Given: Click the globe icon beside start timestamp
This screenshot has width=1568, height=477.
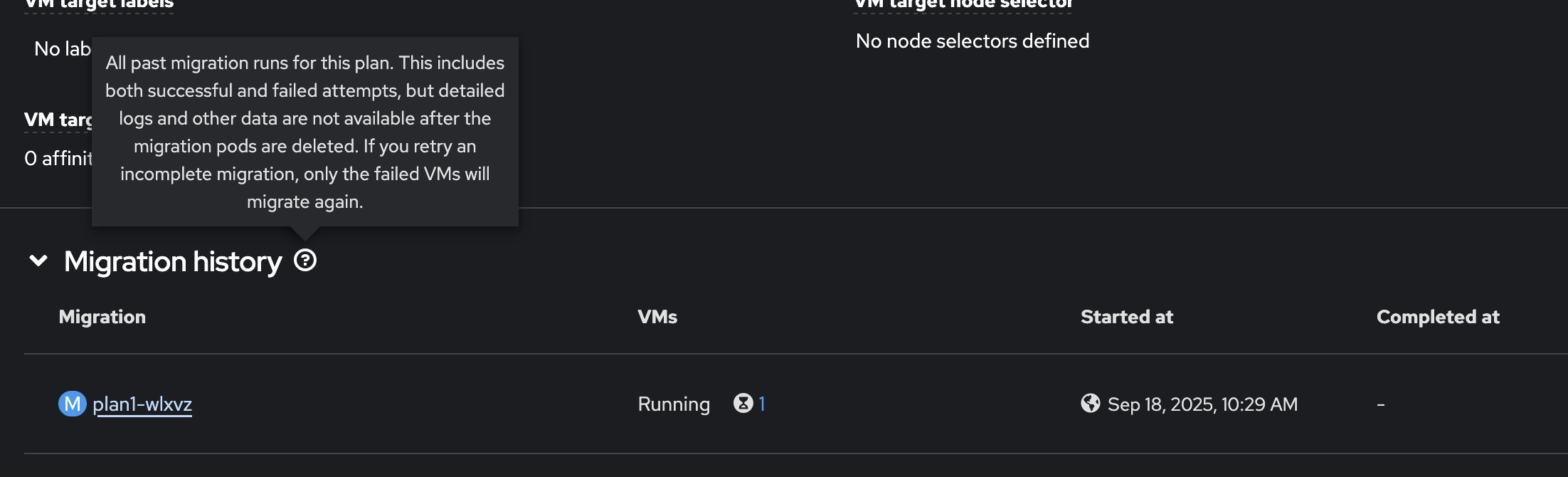Looking at the screenshot, I should [1090, 404].
